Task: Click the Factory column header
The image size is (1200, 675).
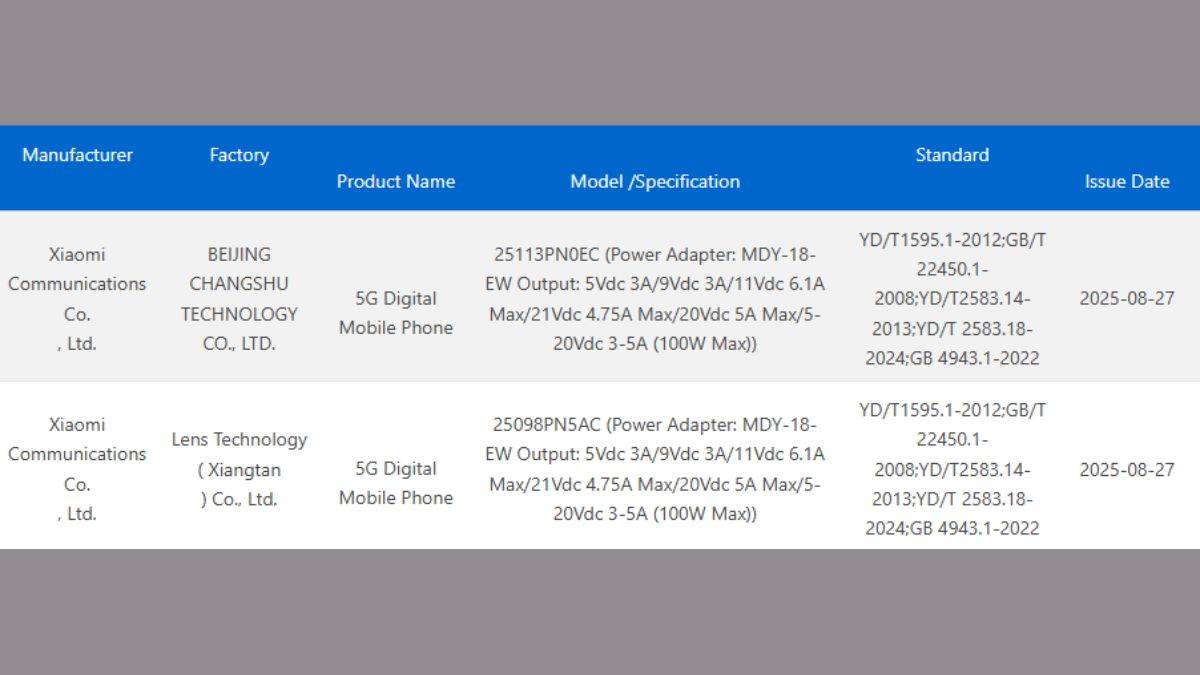Action: click(239, 155)
